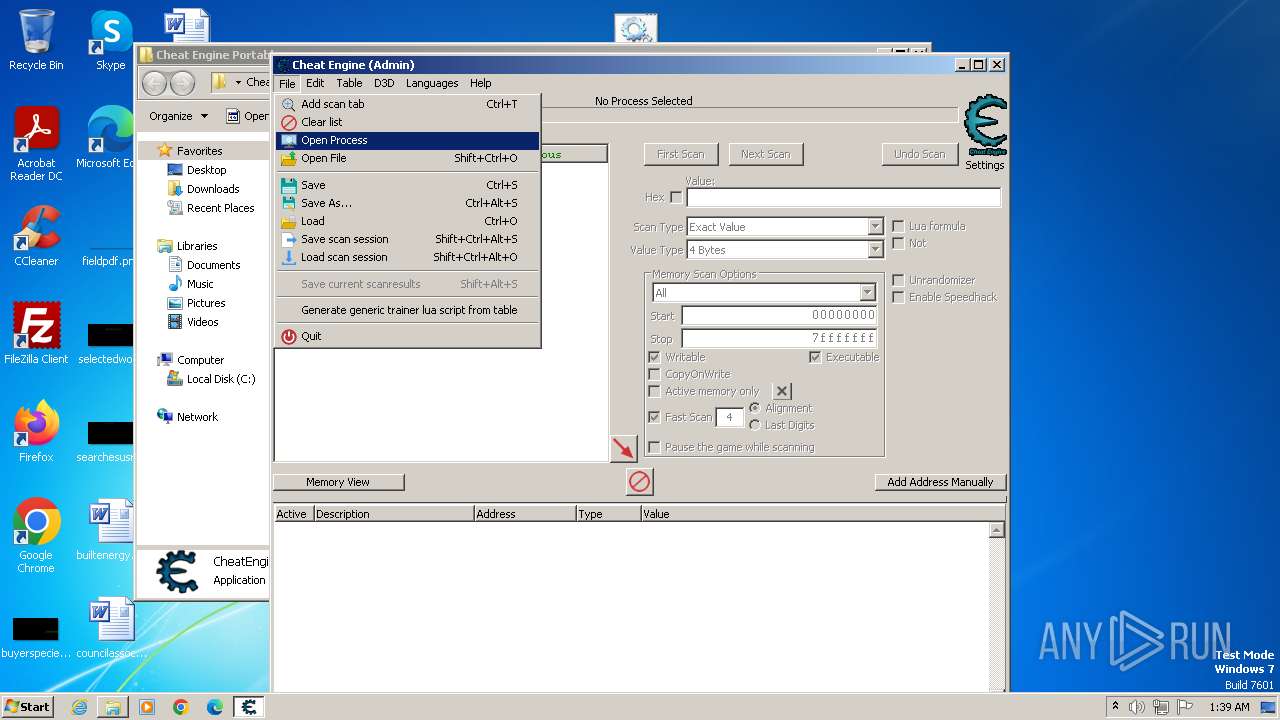Screen dimensions: 1280x720
Task: Click Description column header
Action: (394, 514)
